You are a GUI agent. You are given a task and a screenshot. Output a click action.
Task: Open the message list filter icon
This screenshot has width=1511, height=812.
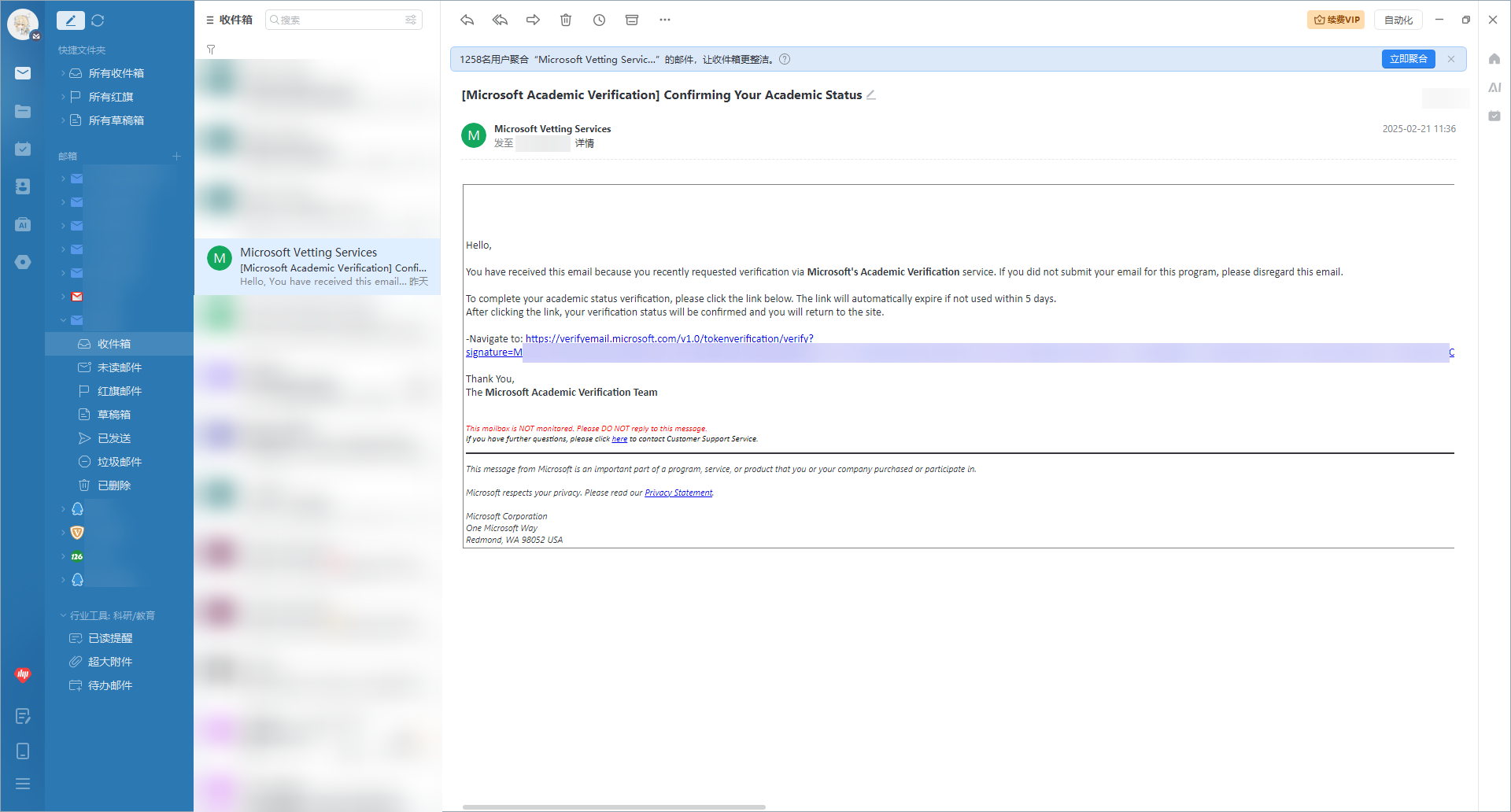(211, 50)
